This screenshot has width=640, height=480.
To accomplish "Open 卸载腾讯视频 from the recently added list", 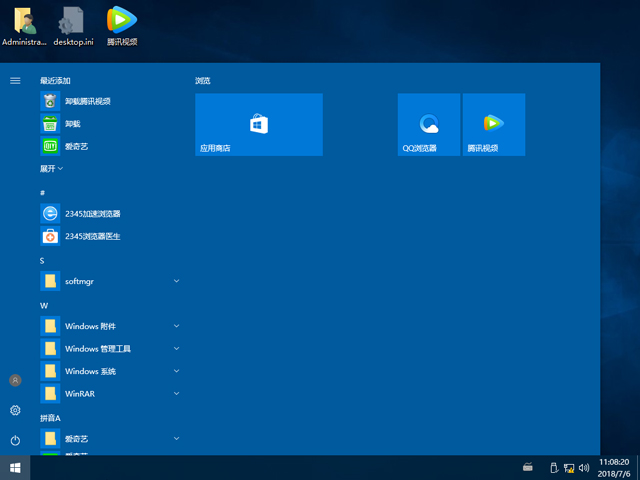I will (87, 101).
